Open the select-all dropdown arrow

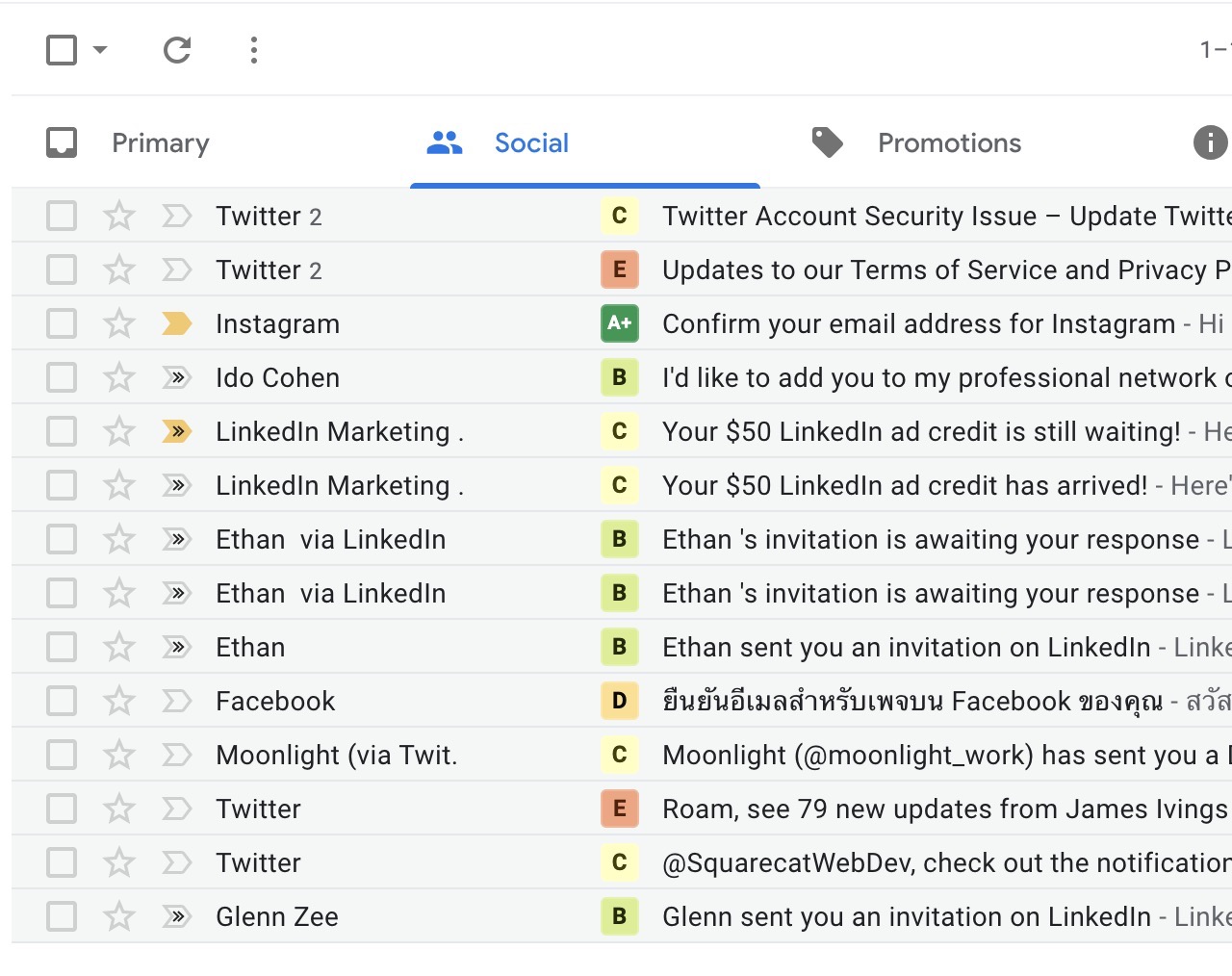tap(100, 50)
